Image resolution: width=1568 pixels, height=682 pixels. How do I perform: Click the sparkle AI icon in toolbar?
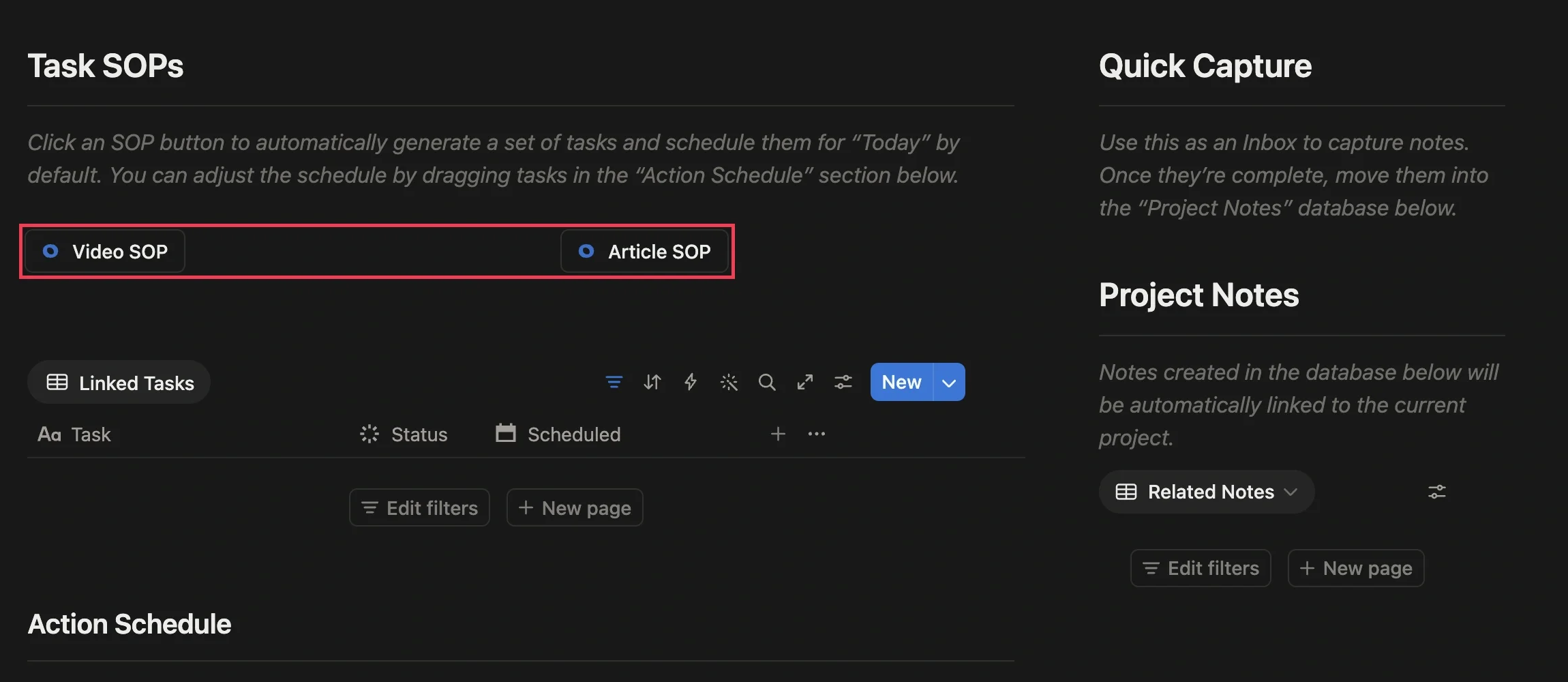[729, 382]
